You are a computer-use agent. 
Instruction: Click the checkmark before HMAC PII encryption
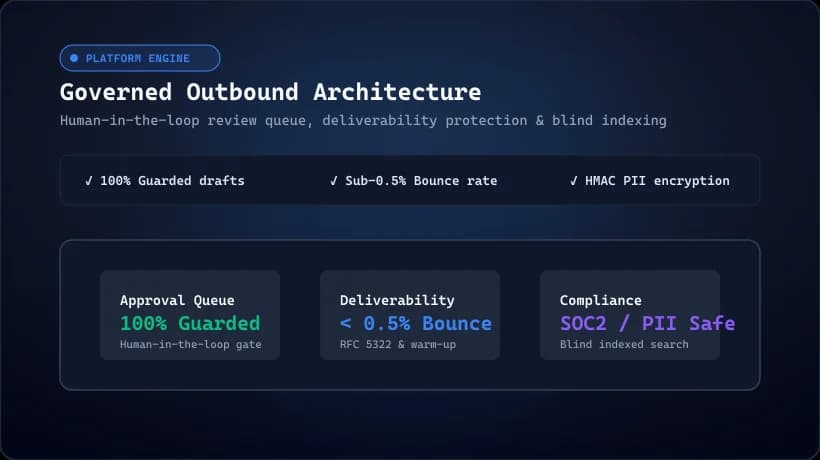click(574, 181)
